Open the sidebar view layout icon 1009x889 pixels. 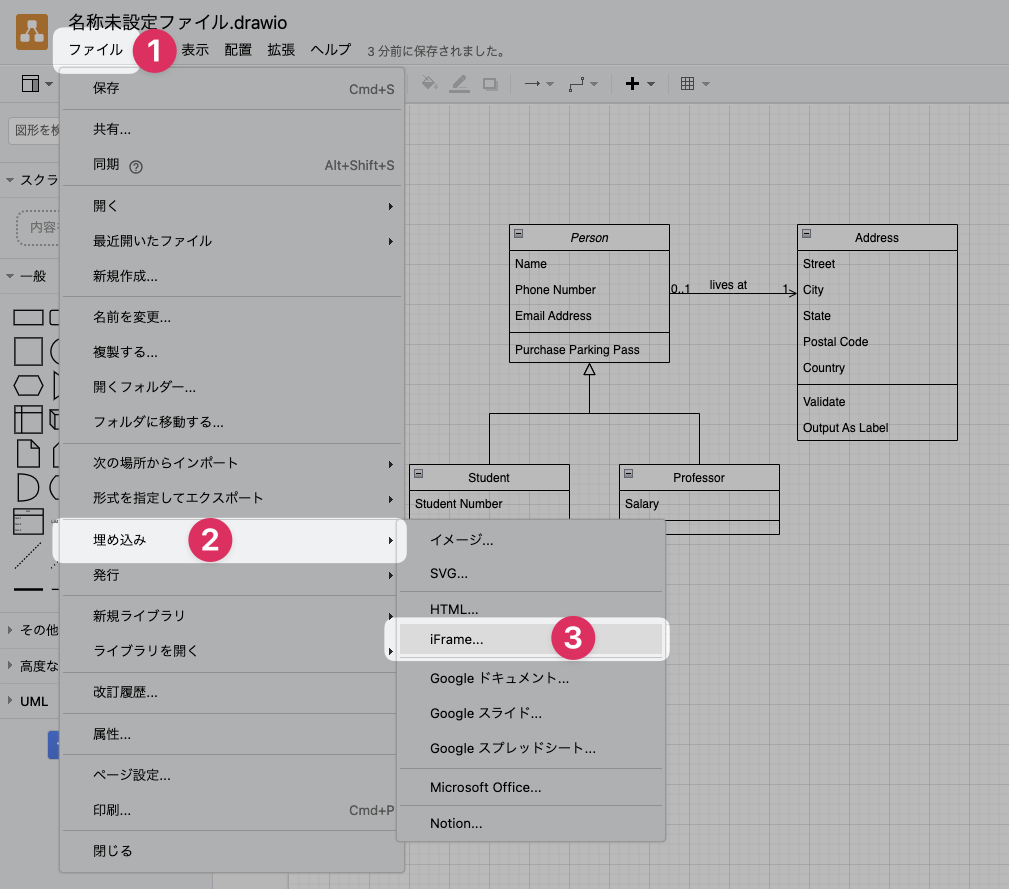click(31, 84)
